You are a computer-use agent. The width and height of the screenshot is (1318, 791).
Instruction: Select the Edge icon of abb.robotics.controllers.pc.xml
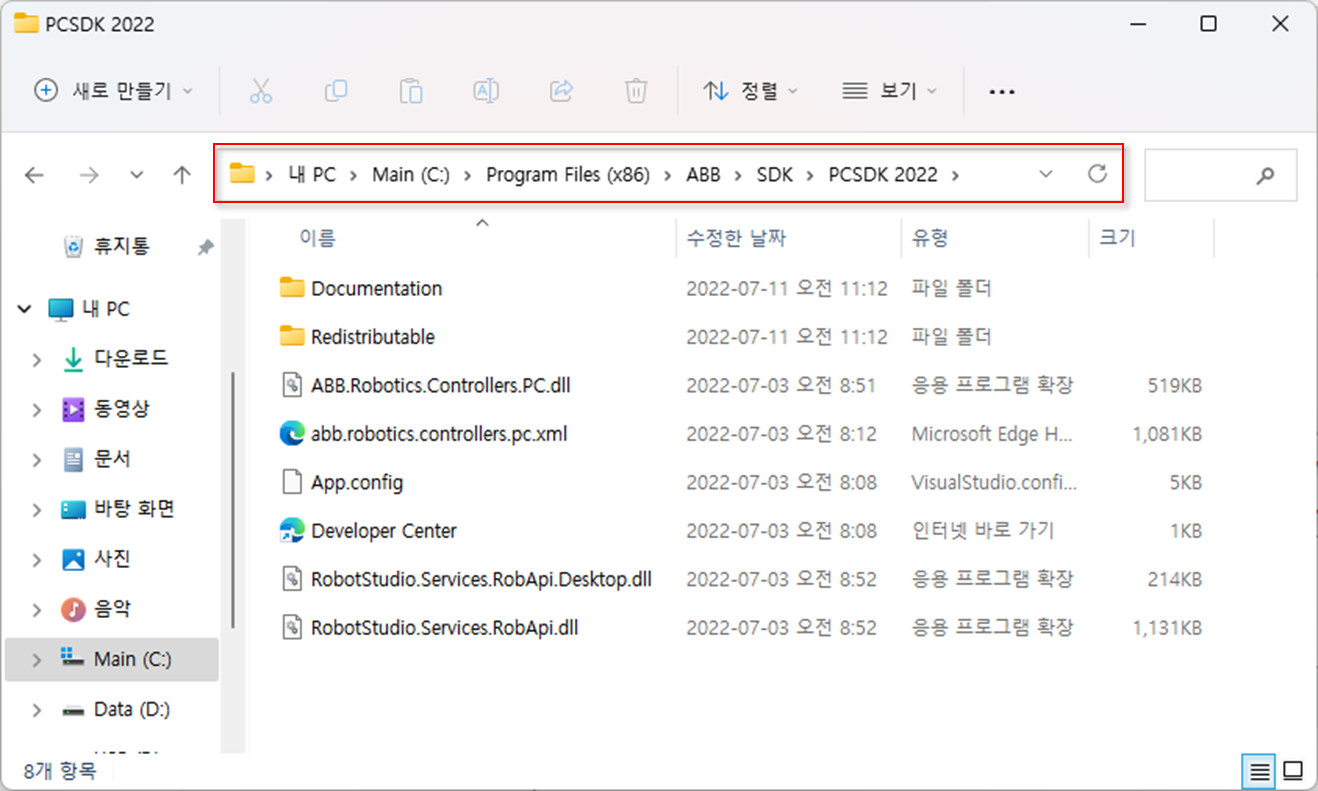[x=292, y=433]
